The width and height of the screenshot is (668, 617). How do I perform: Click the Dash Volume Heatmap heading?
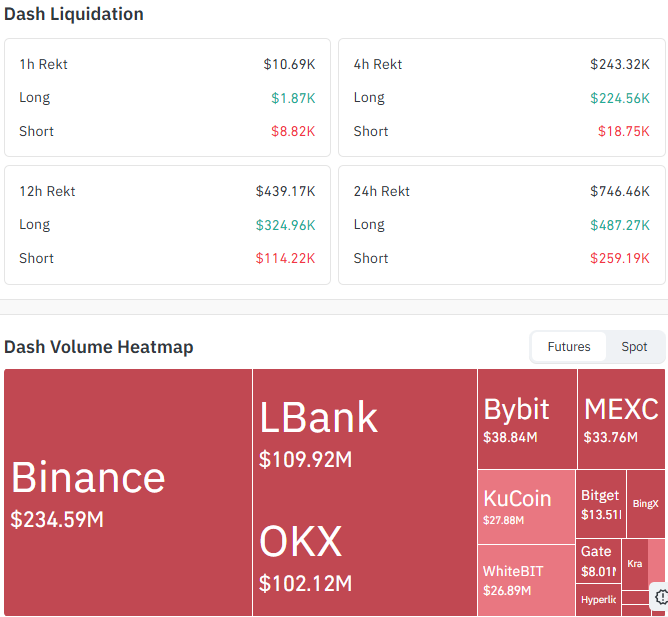coord(98,347)
